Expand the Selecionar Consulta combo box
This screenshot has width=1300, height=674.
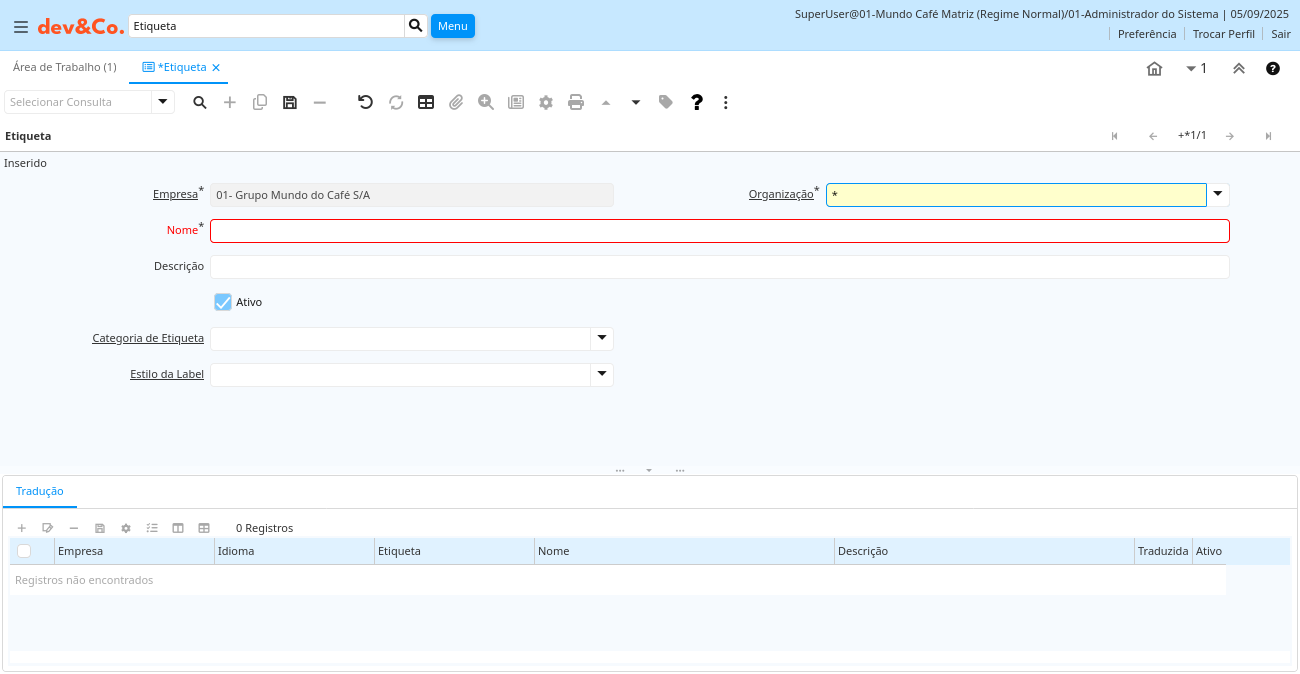(x=163, y=102)
